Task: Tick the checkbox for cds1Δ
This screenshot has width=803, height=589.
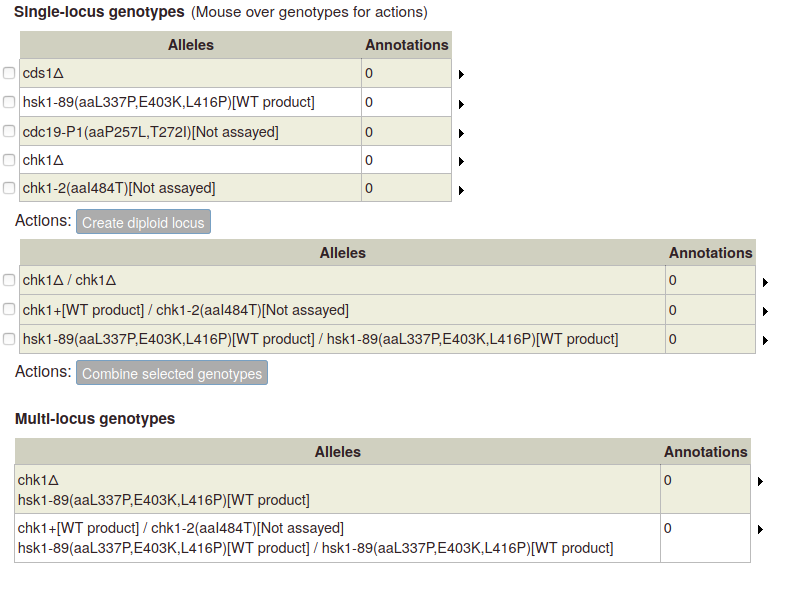Action: (9, 73)
